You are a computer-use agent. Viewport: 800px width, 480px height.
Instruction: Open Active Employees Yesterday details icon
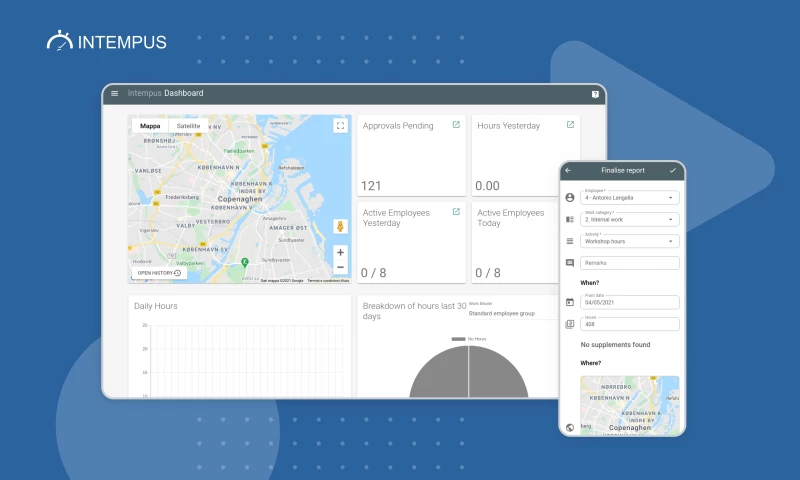point(456,212)
